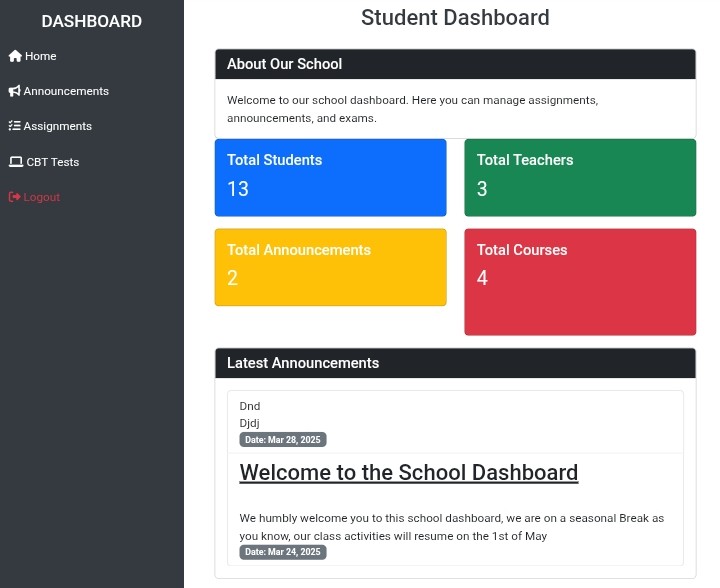Open the Assignments sidebar link
The height and width of the screenshot is (588, 720).
coord(58,127)
